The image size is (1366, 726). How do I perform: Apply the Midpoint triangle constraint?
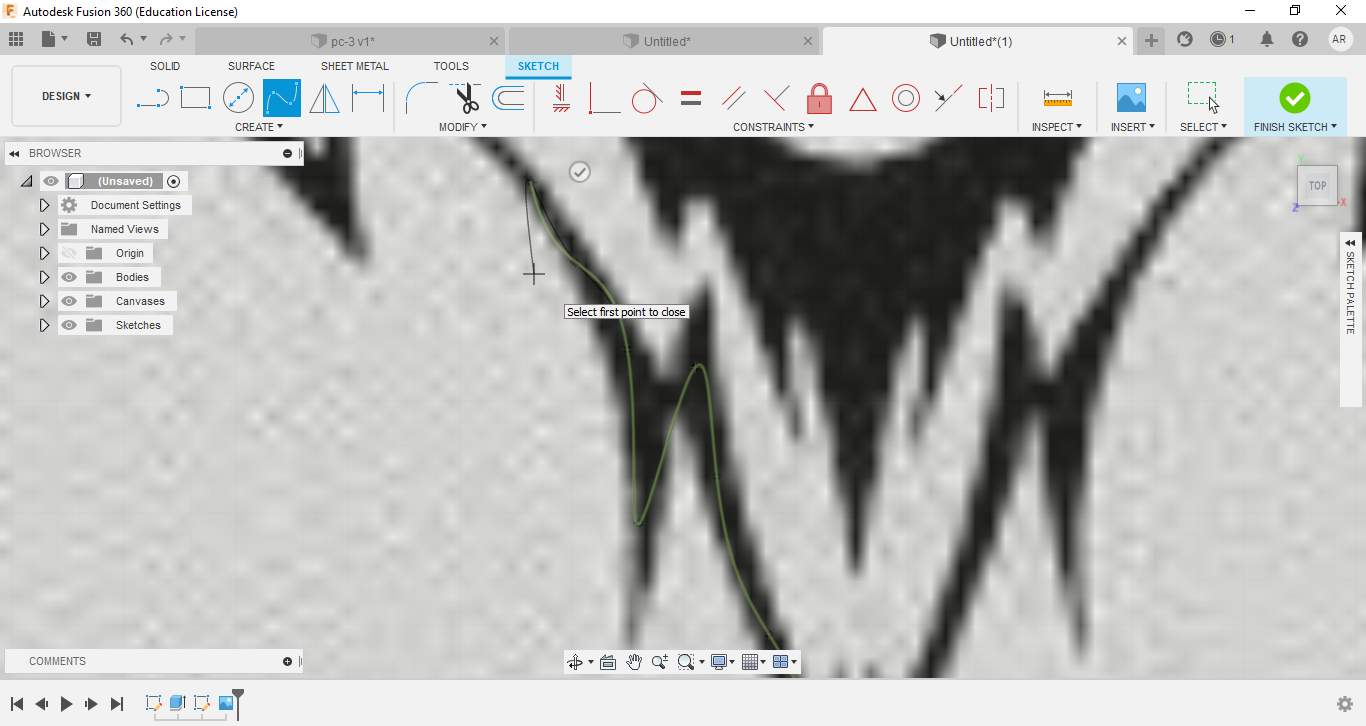(x=862, y=99)
